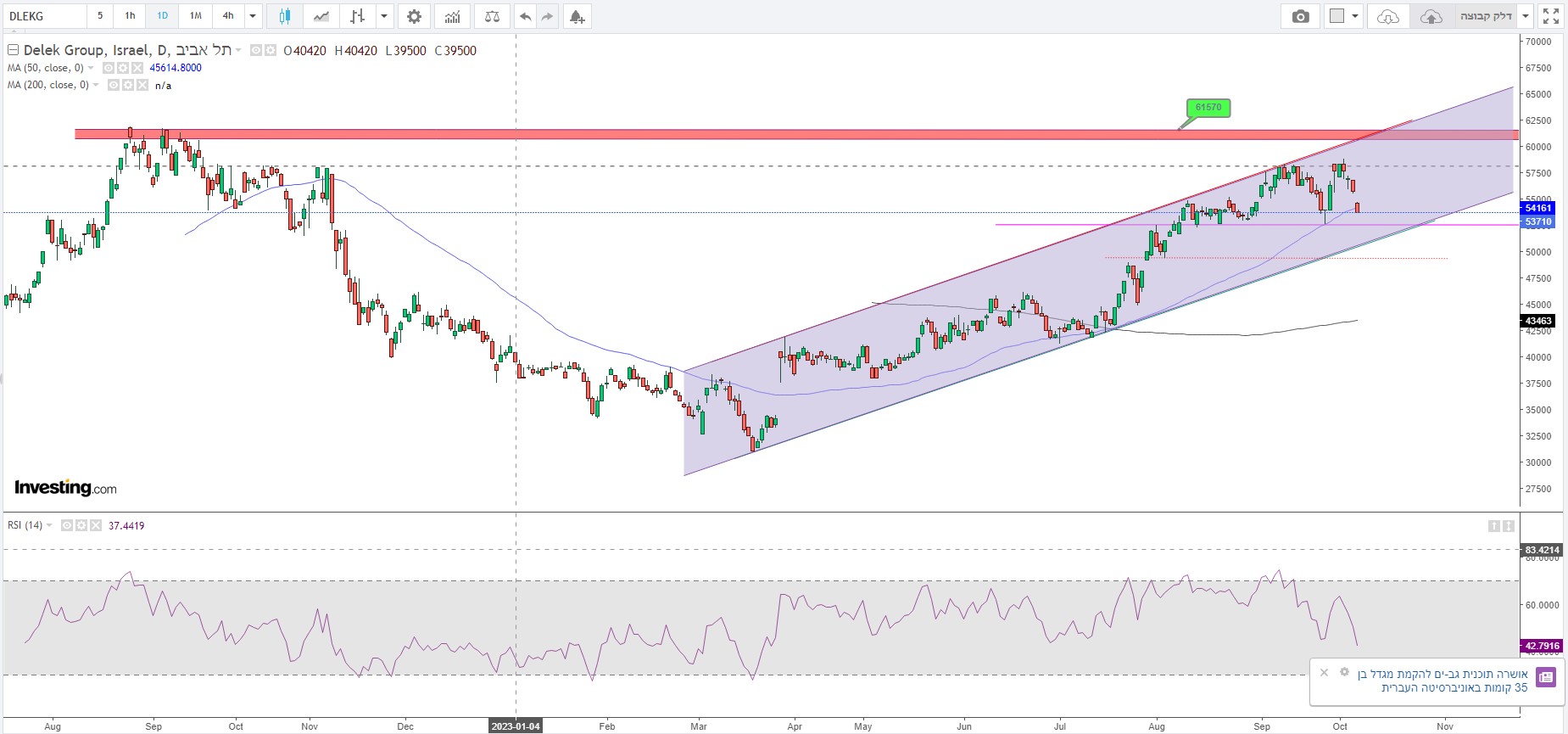This screenshot has height=734, width=1568.
Task: Open Delek Group main series settings
Action: (271, 50)
